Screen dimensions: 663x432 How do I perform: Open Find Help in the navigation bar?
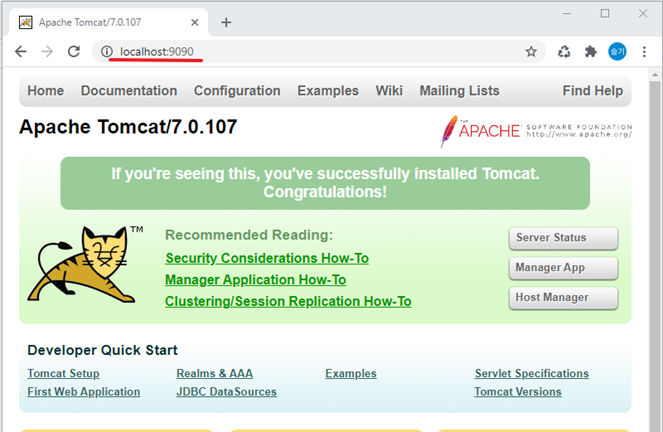point(592,90)
